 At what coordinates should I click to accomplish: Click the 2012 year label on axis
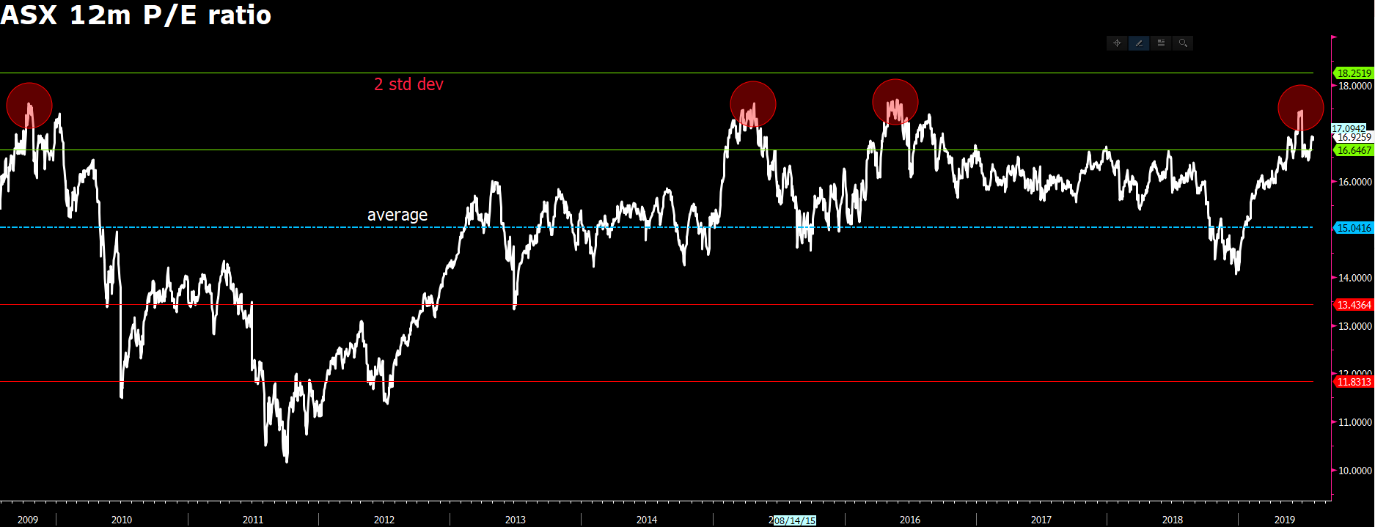tap(384, 520)
